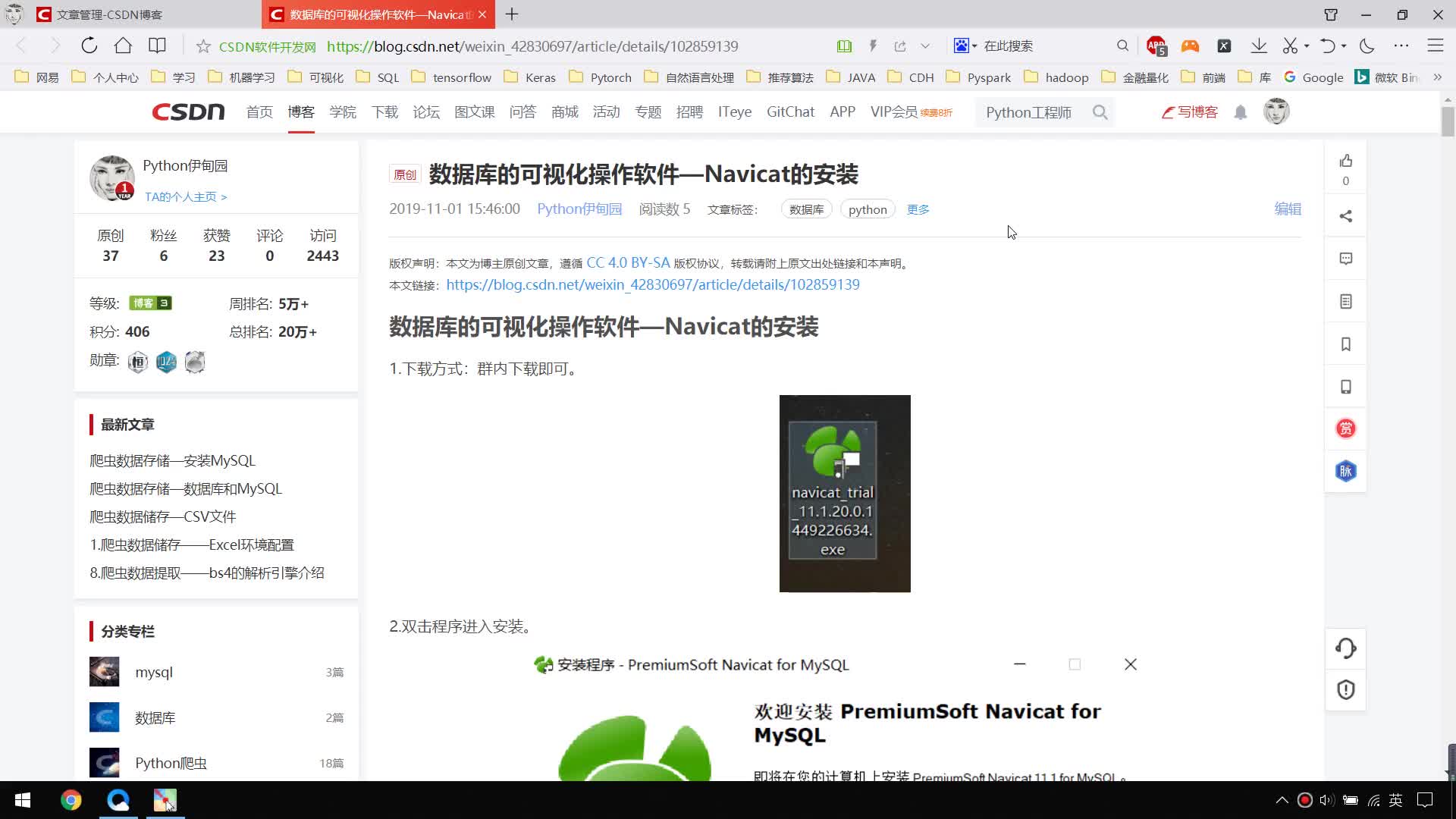Open the downloads icon in toolbar
1456x819 pixels.
point(1258,45)
